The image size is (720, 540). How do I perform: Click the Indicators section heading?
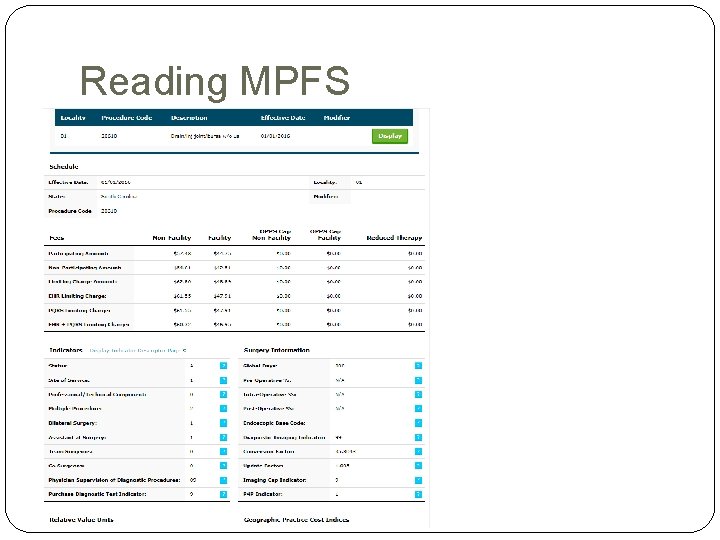66,350
